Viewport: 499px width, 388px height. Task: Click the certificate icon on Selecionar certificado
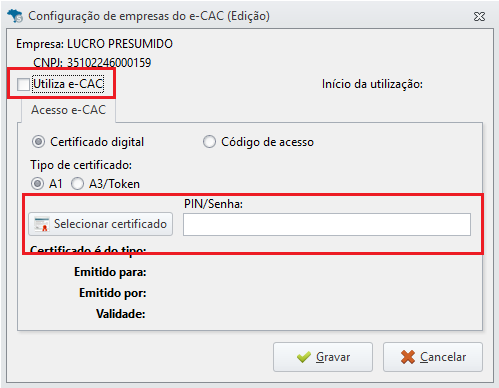[42, 224]
